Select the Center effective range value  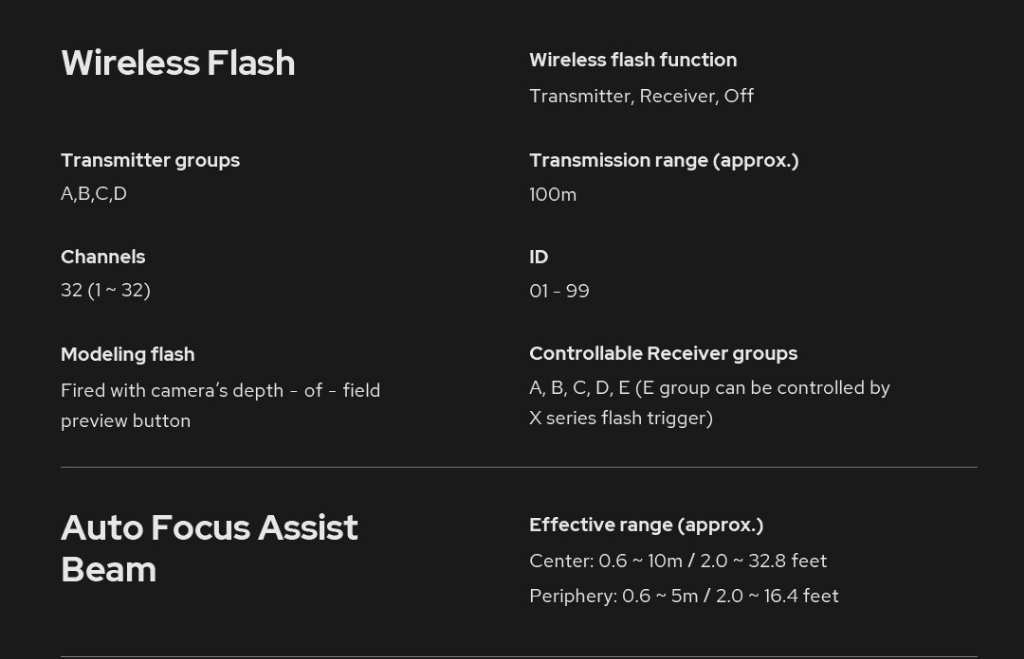678,561
